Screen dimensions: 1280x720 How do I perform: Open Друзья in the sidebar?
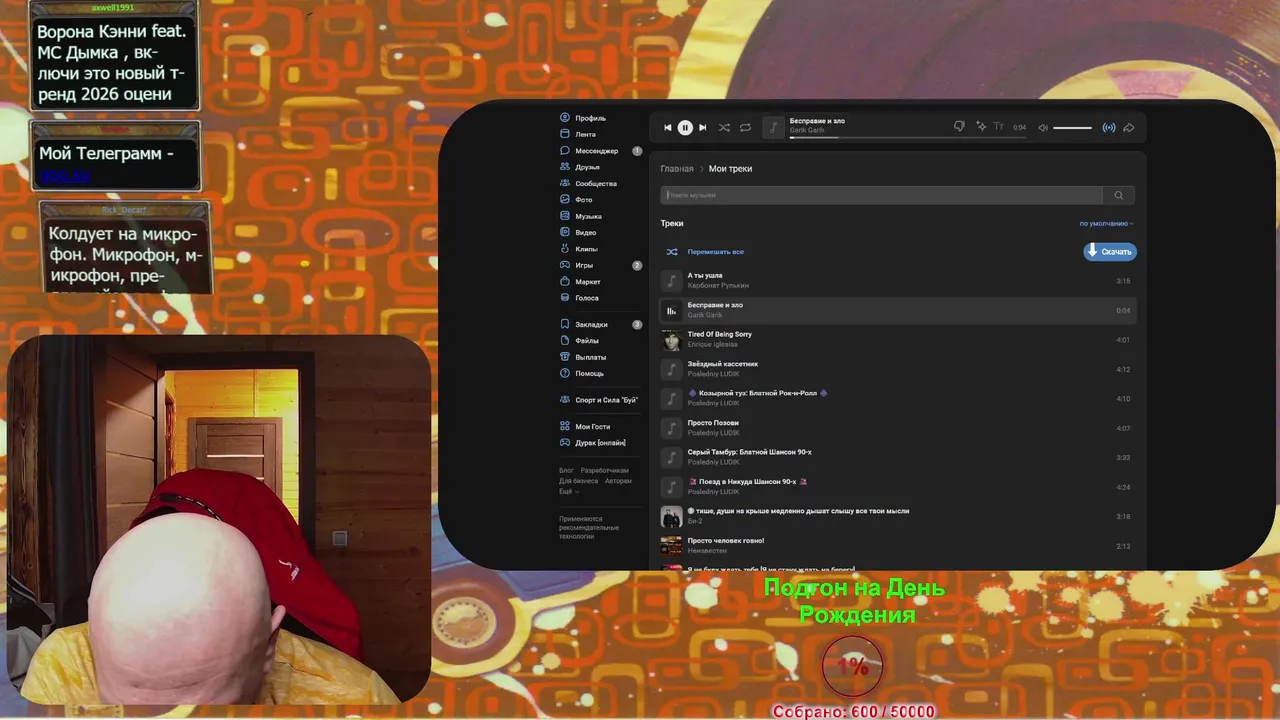587,167
